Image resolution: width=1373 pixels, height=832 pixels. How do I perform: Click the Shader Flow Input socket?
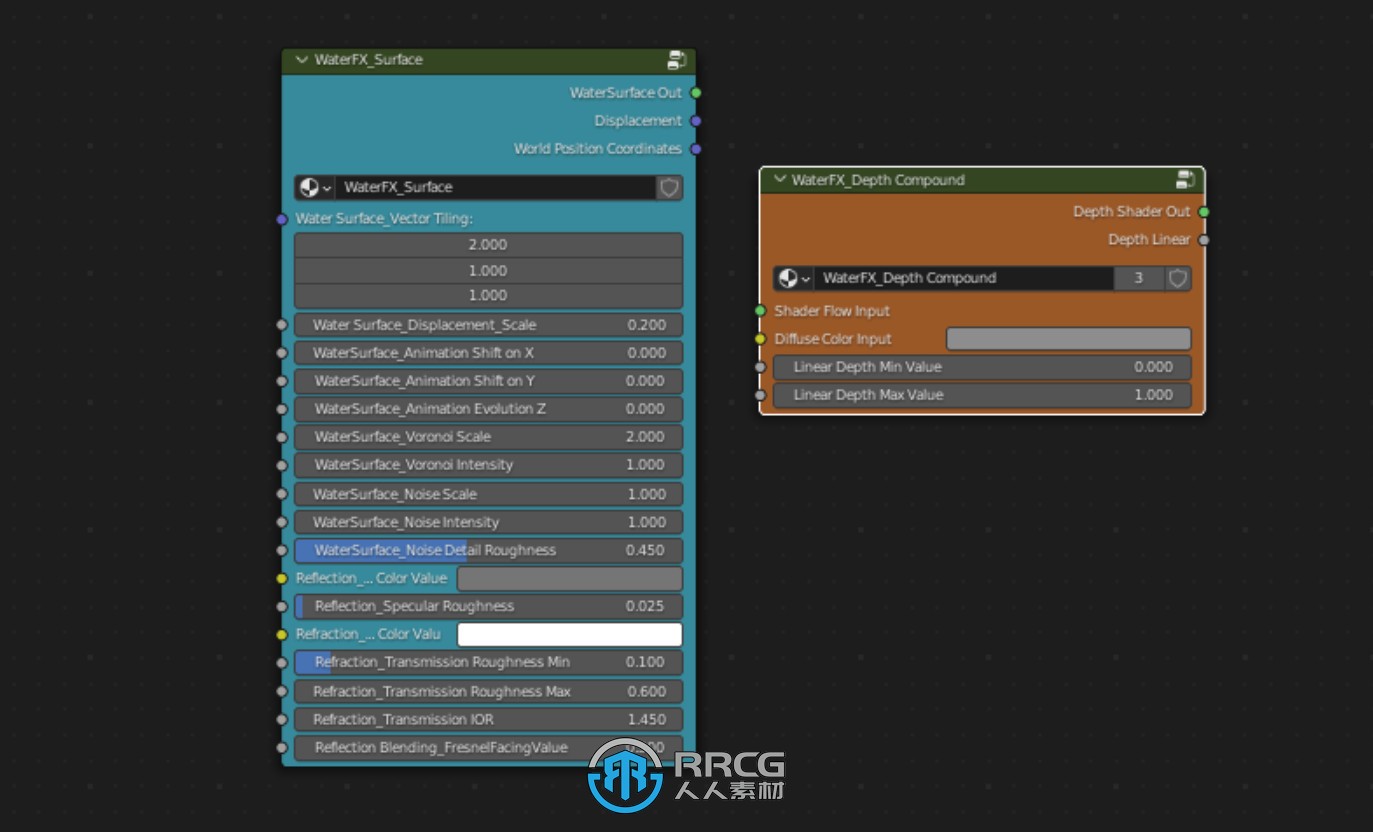point(760,311)
